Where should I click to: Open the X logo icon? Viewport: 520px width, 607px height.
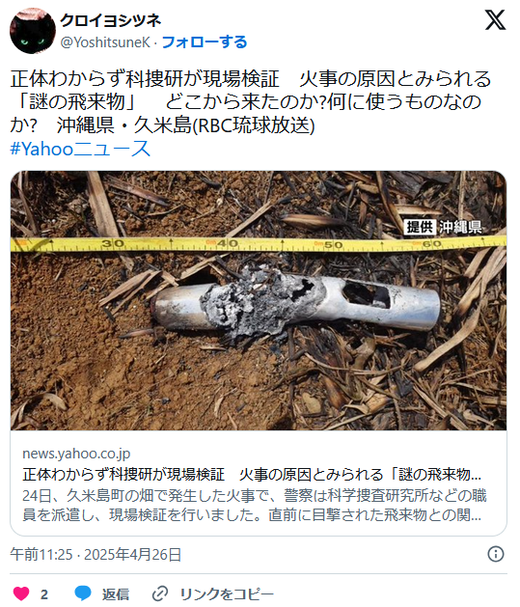[x=495, y=20]
